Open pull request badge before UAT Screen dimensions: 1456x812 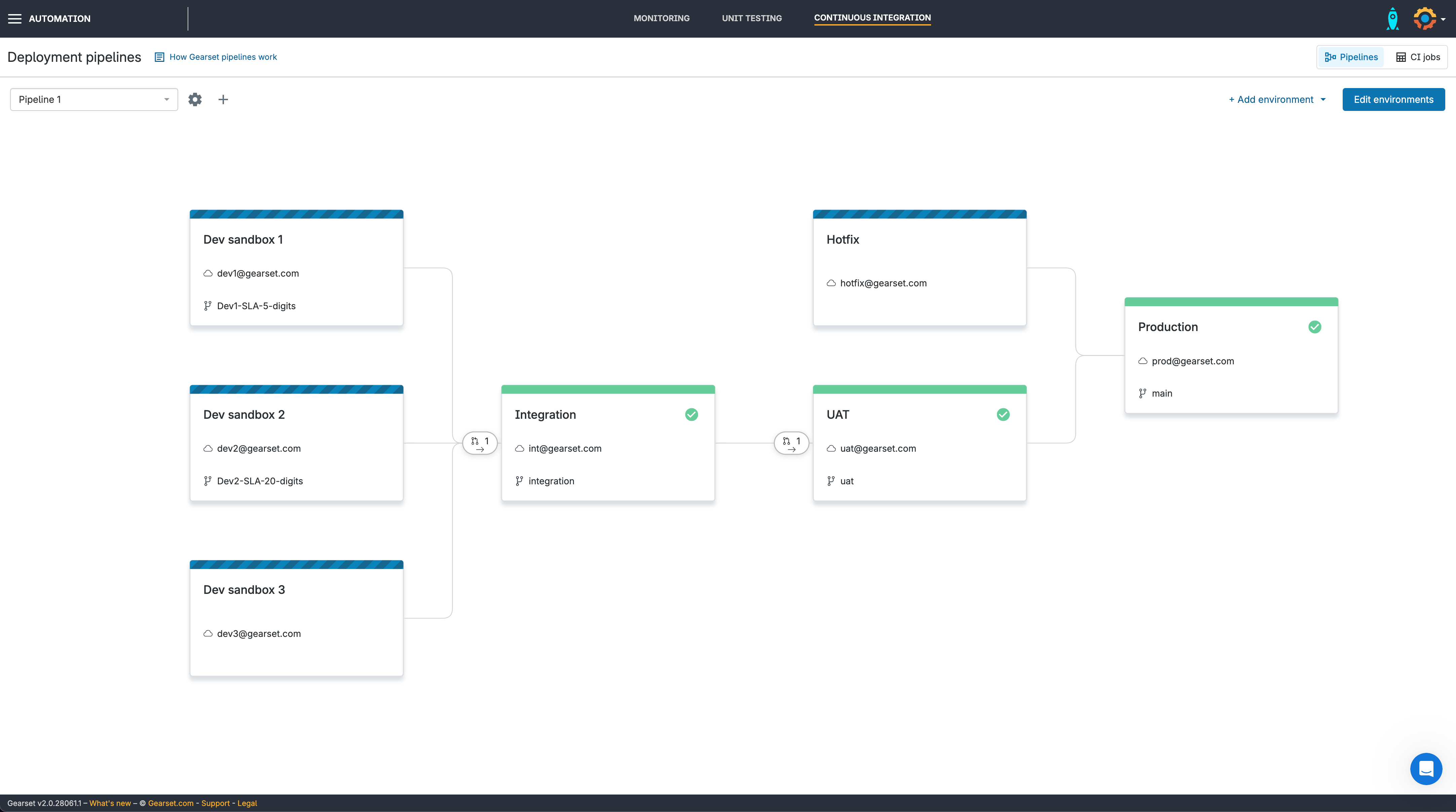point(791,442)
